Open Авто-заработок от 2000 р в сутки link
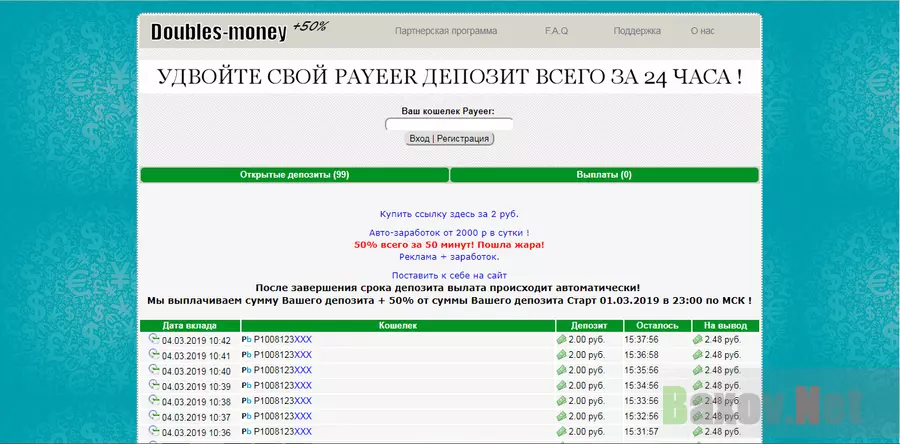This screenshot has width=900, height=444. (x=449, y=233)
